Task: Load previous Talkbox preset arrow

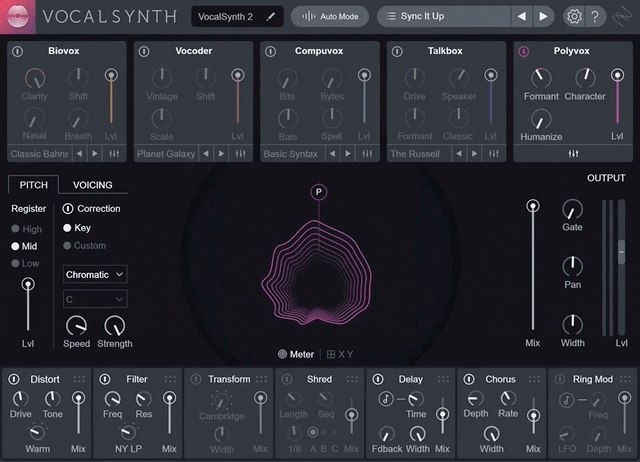Action: (458, 154)
